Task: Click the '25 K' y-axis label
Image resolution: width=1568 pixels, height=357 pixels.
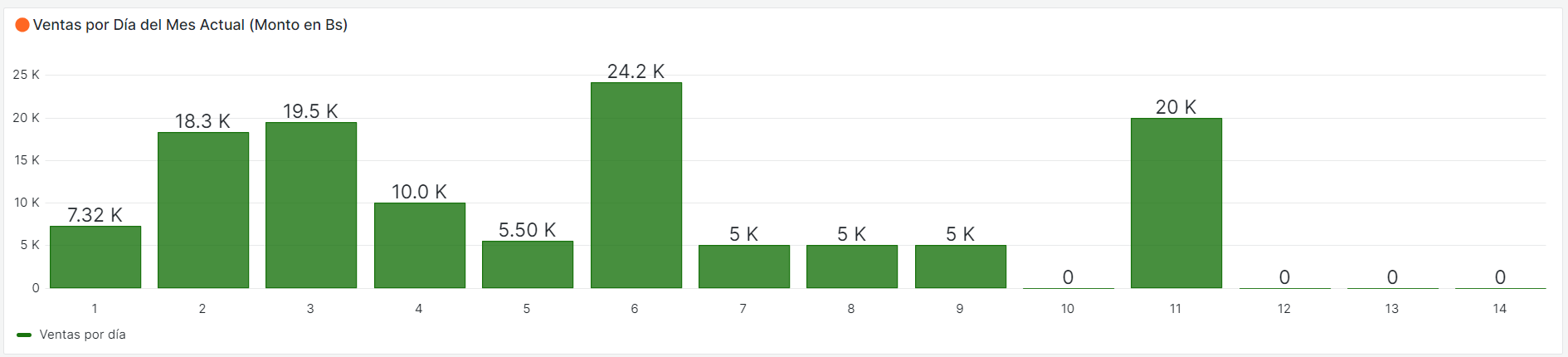Action: tap(26, 75)
